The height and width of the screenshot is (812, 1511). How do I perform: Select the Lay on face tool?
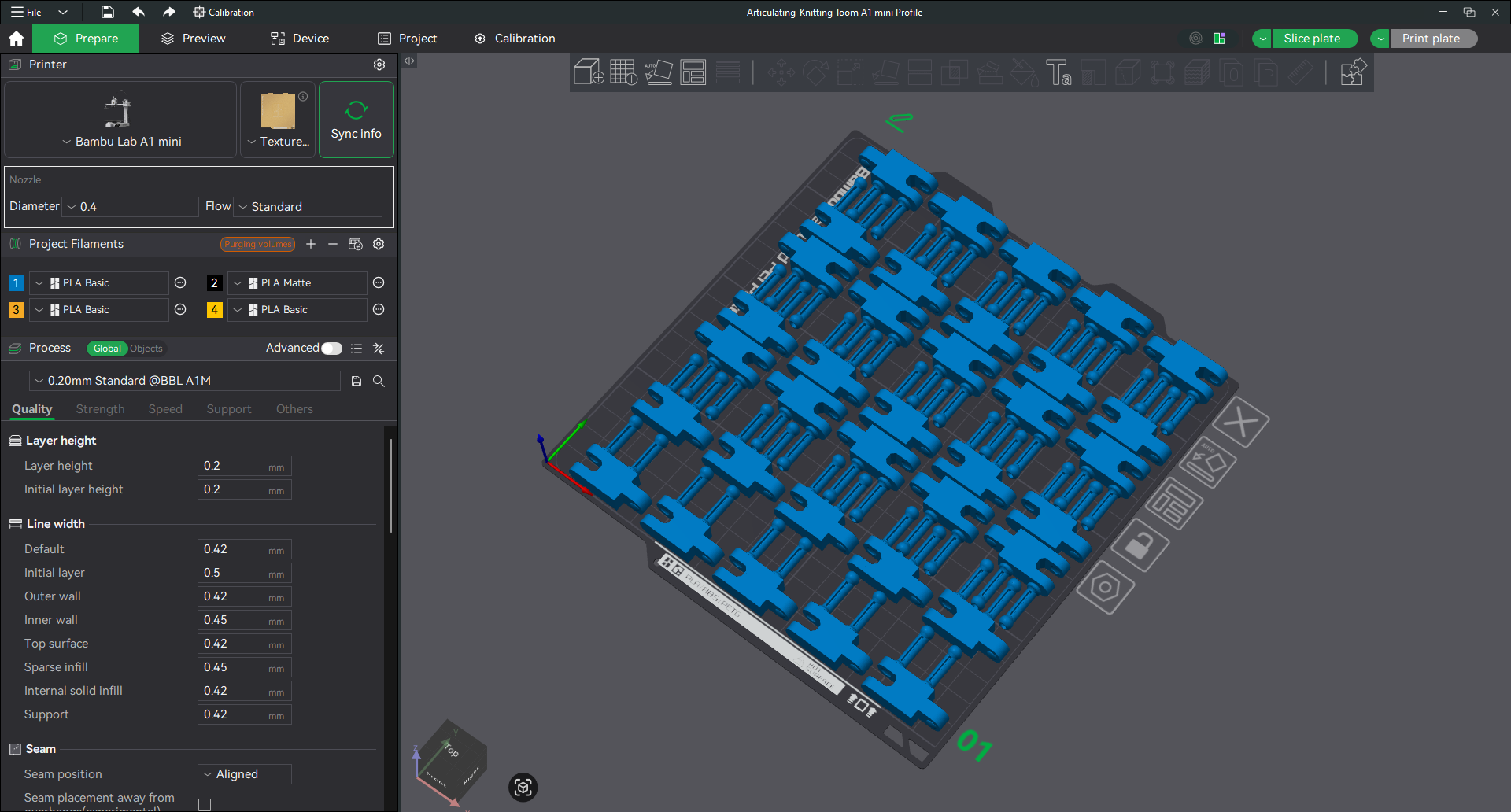[x=885, y=72]
